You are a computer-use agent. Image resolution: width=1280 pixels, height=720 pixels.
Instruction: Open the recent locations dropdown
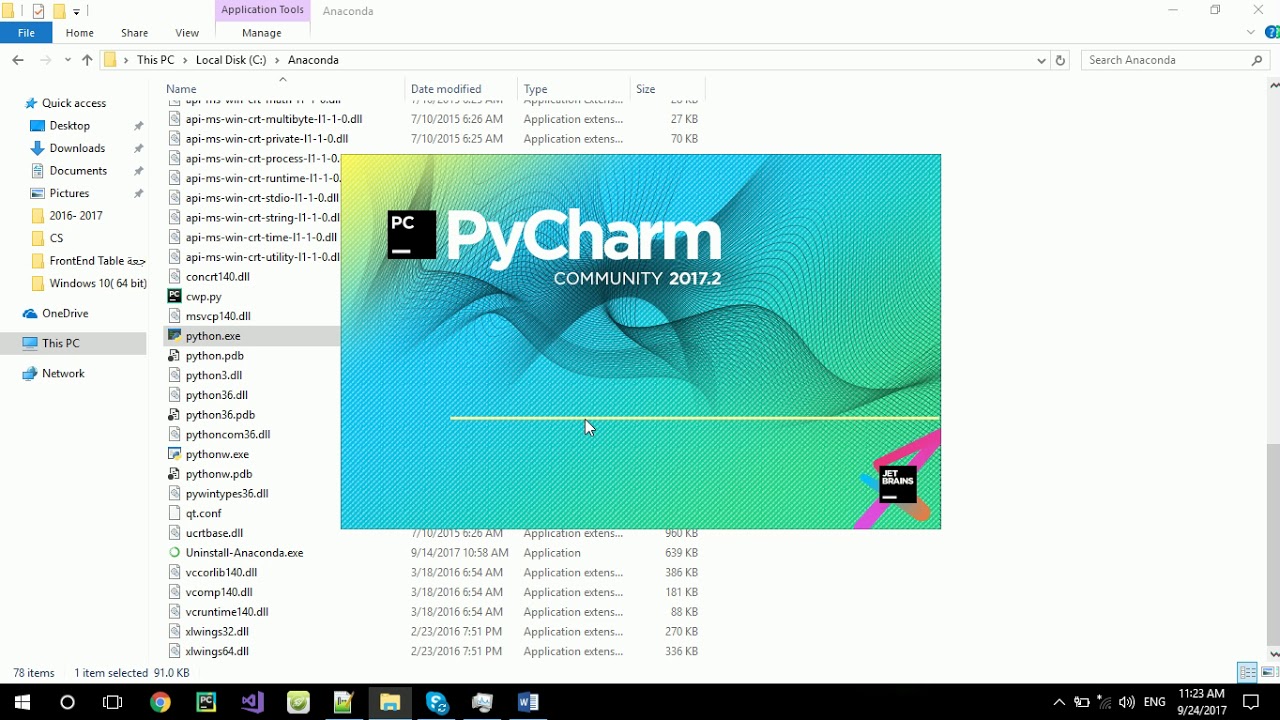(68, 60)
